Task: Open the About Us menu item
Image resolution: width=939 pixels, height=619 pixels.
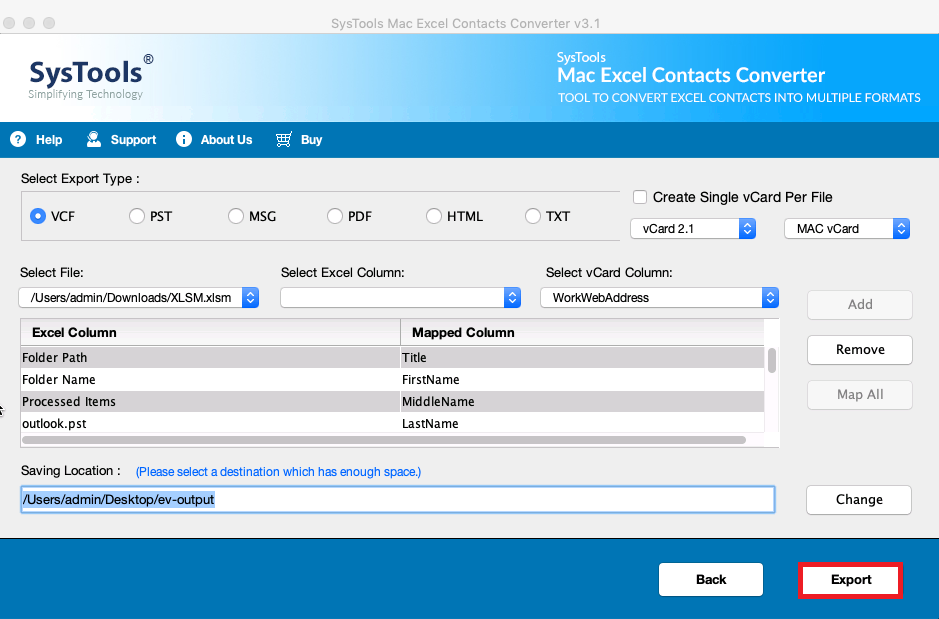Action: coord(214,139)
